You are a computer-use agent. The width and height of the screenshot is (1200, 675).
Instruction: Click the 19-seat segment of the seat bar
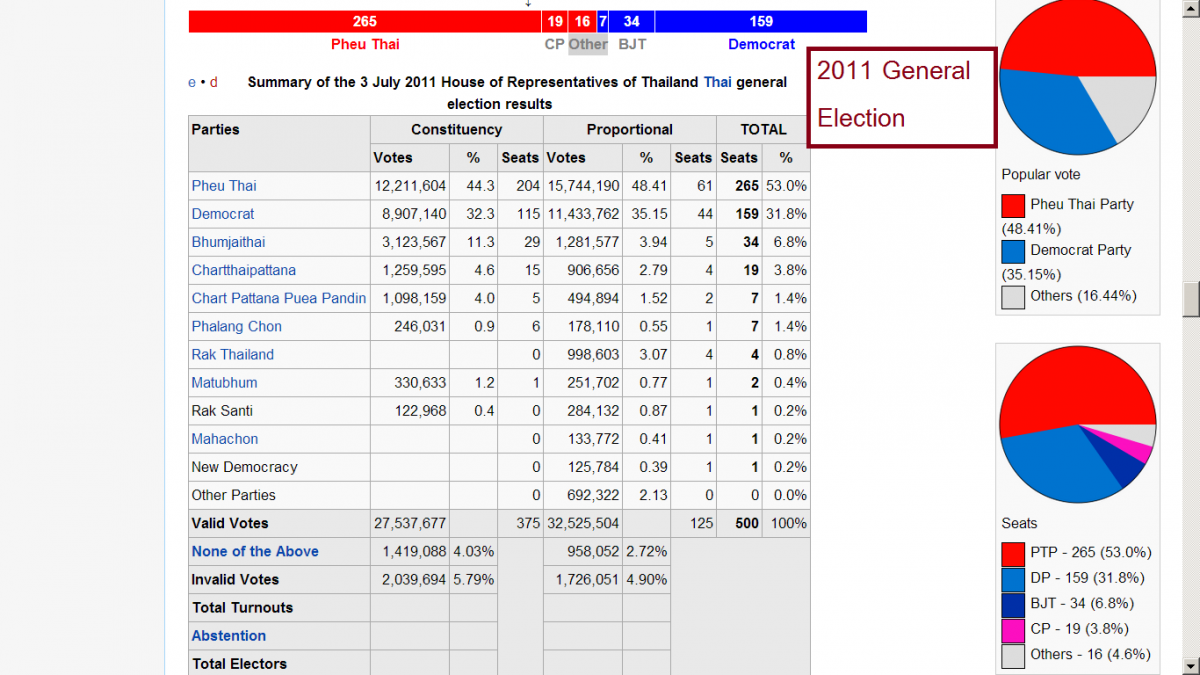pos(555,21)
